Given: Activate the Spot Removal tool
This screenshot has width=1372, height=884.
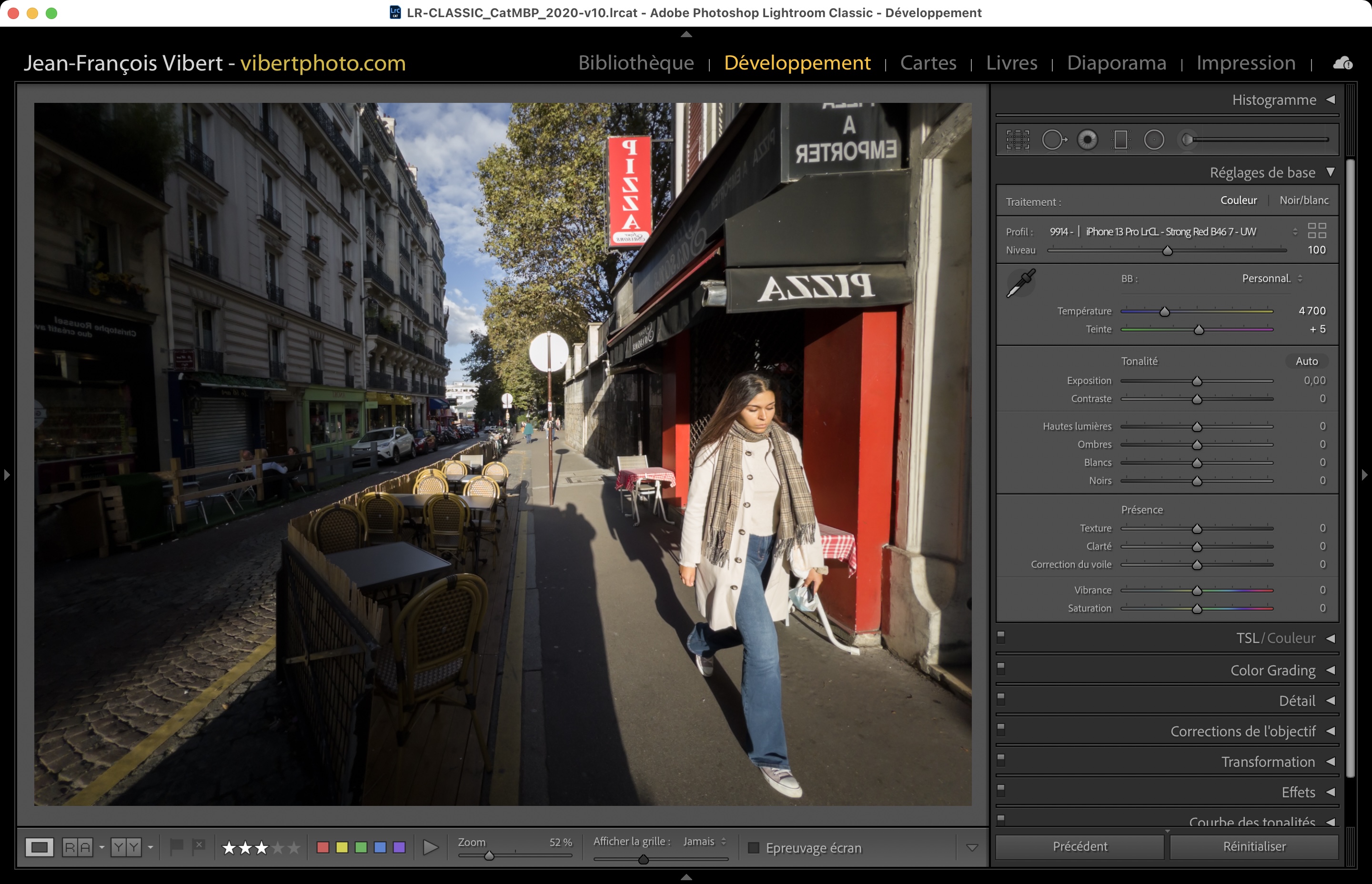Looking at the screenshot, I should coord(1053,140).
